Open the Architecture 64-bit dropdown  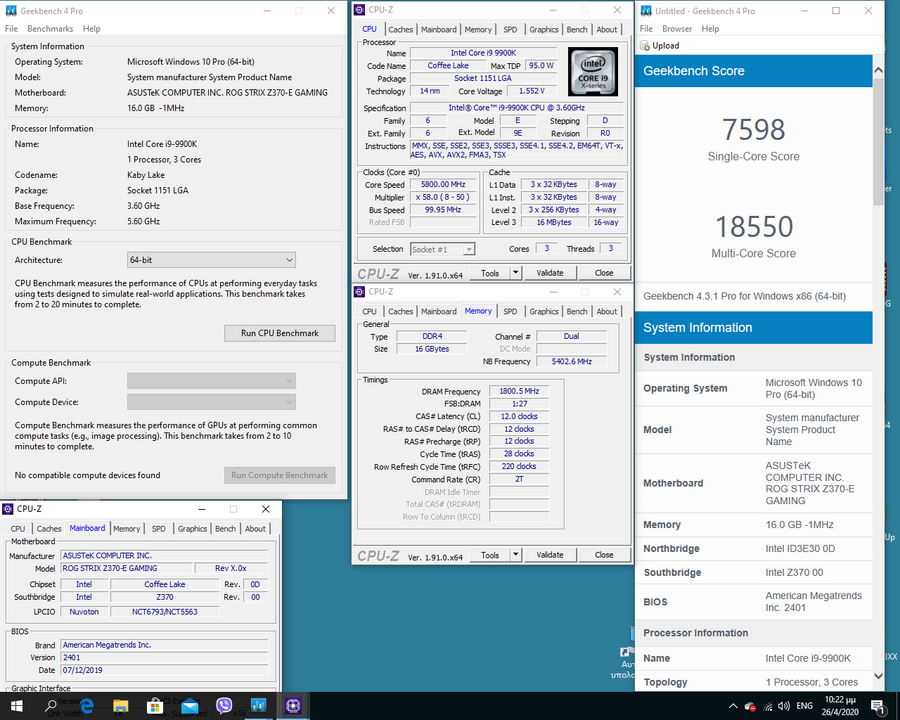point(211,260)
